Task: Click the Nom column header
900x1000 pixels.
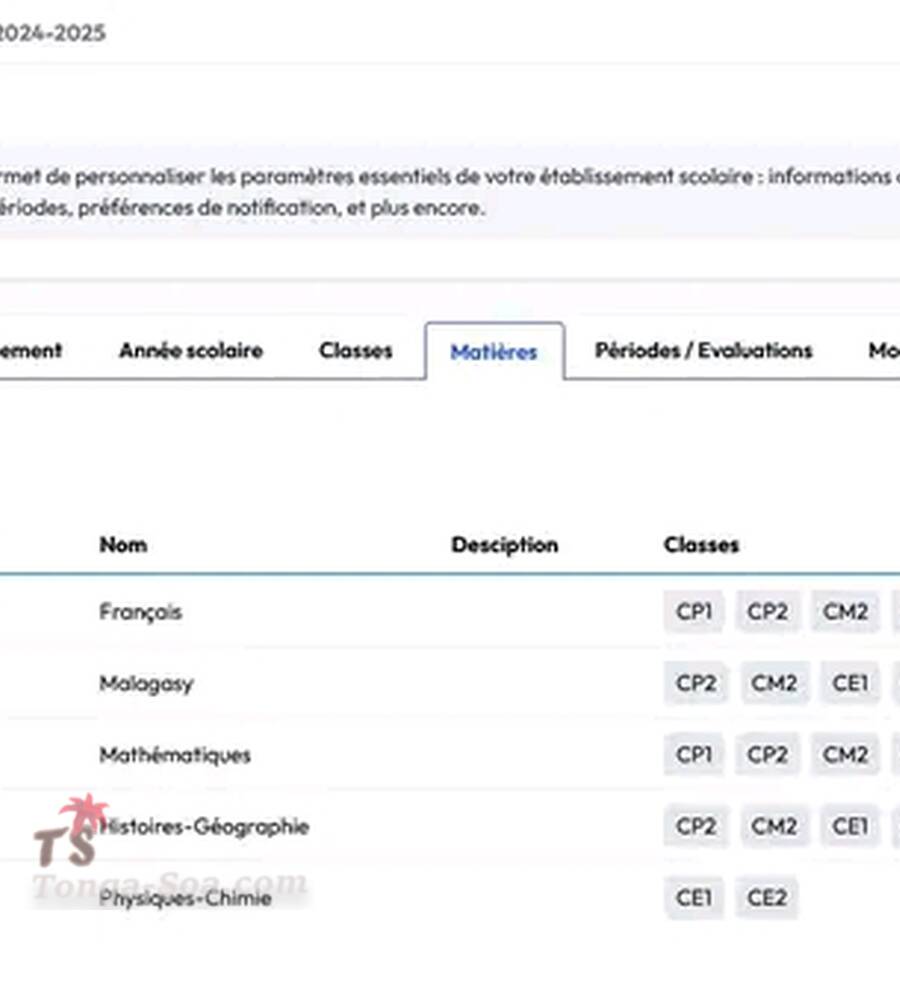Action: pos(123,545)
